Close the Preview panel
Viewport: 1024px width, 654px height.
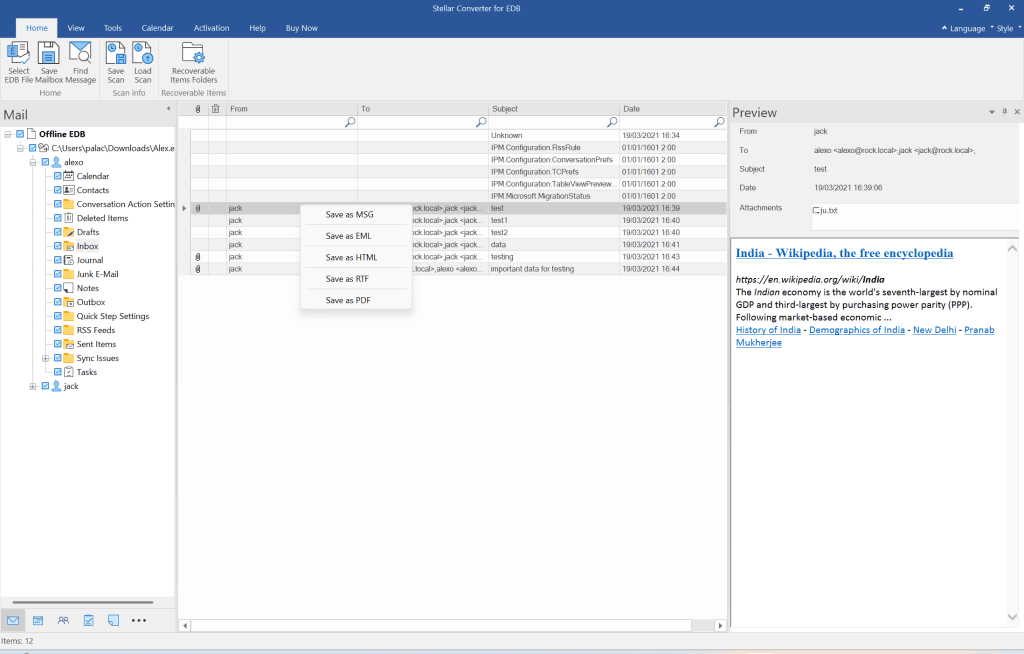[1017, 112]
